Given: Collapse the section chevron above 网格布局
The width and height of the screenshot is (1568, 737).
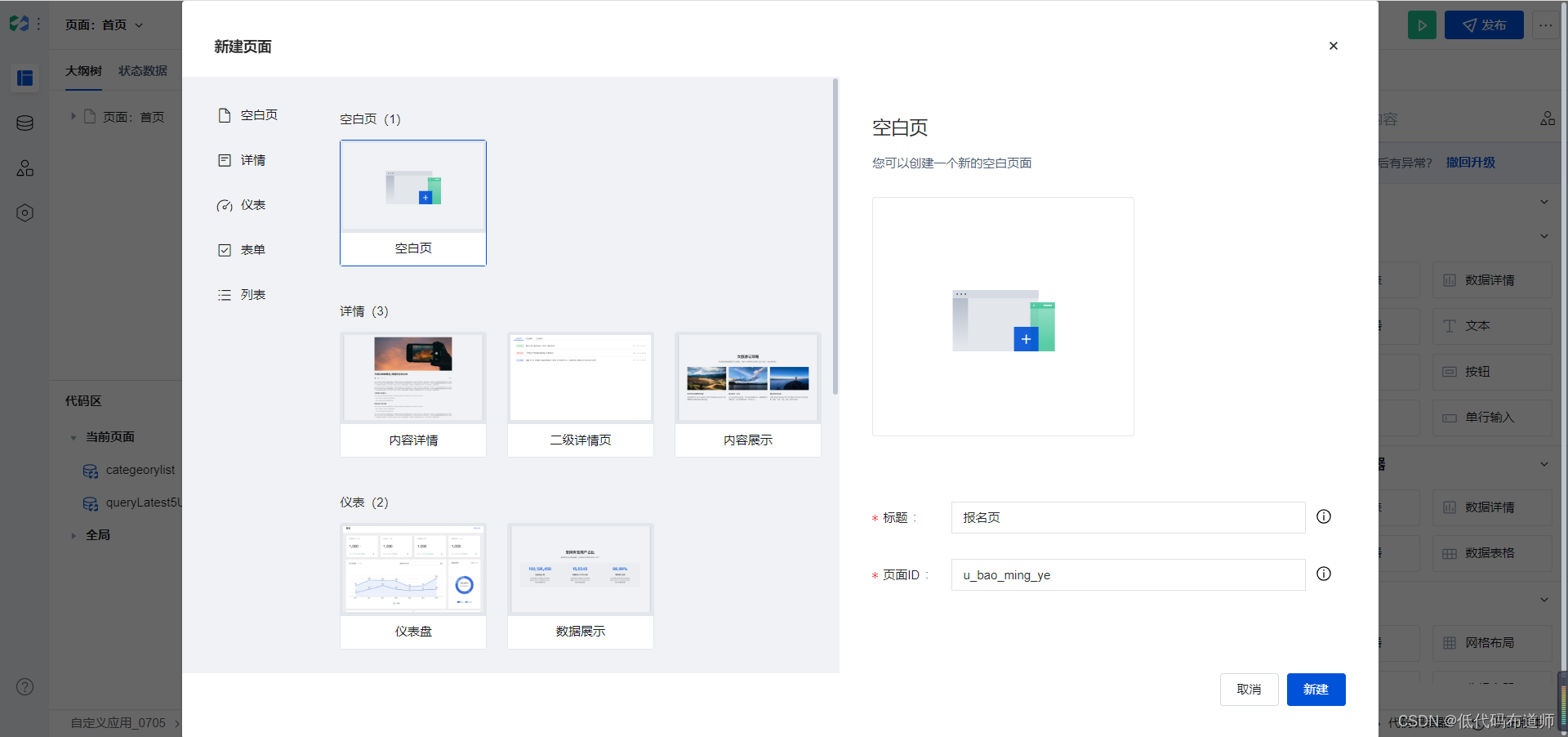Looking at the screenshot, I should tap(1544, 600).
